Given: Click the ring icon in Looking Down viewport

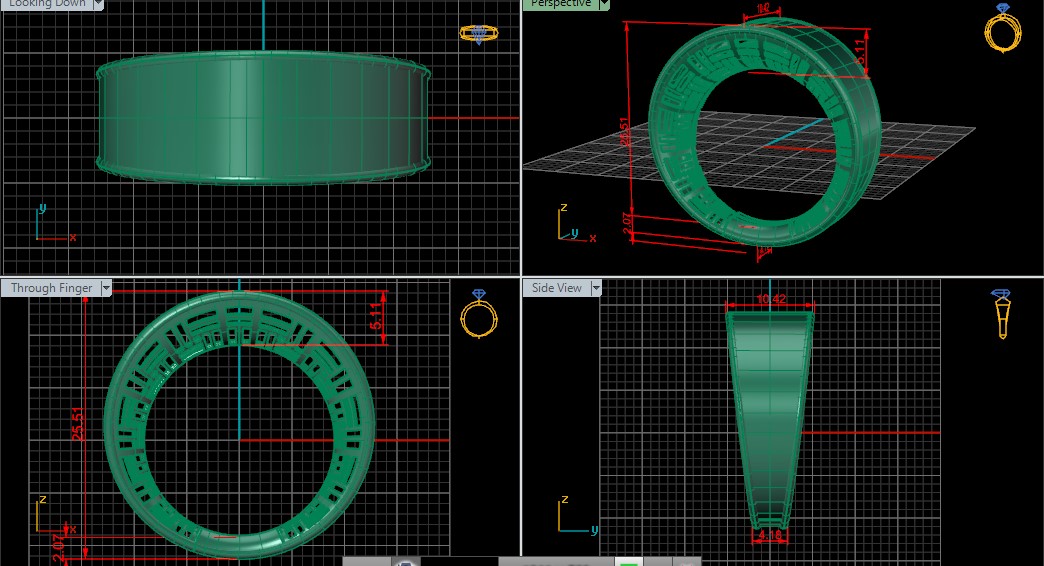Looking at the screenshot, I should point(478,34).
